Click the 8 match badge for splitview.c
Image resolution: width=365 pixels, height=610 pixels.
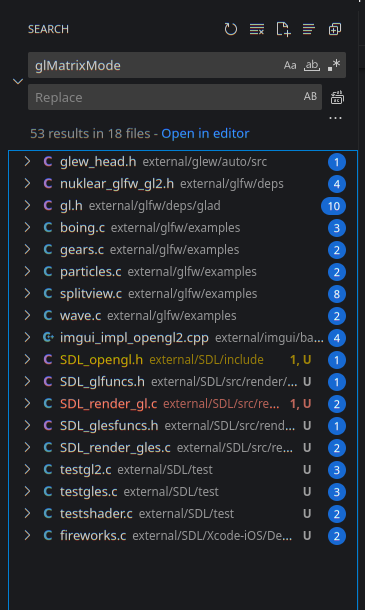pos(337,294)
